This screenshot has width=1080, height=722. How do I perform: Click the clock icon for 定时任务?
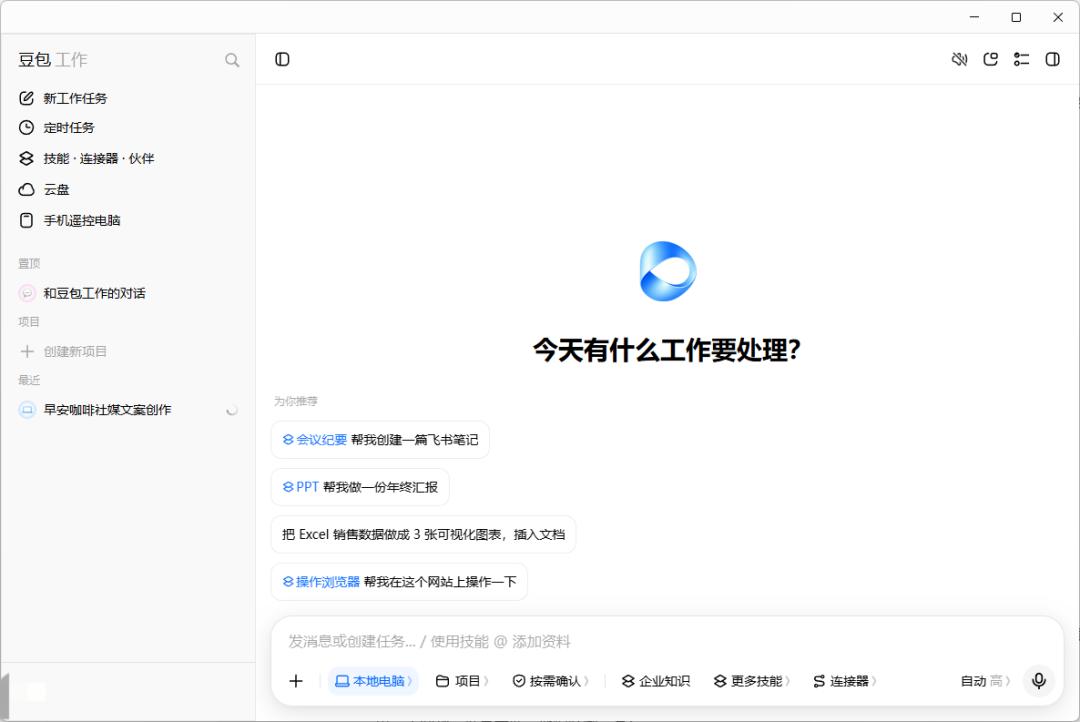click(26, 128)
